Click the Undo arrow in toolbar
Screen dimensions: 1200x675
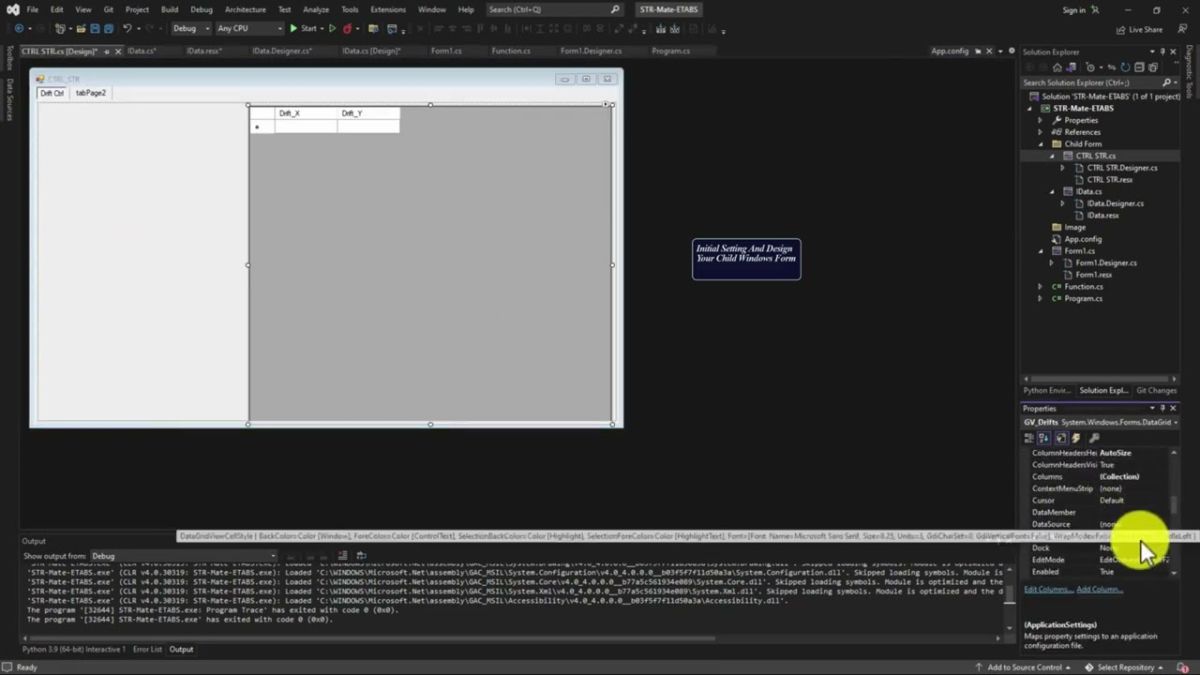point(127,28)
